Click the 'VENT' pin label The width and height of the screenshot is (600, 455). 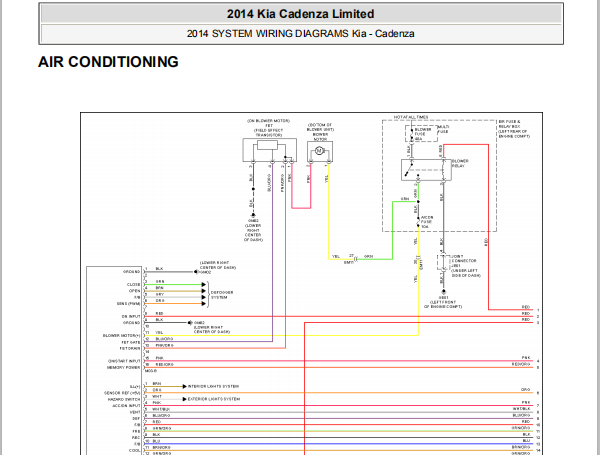[x=135, y=412]
